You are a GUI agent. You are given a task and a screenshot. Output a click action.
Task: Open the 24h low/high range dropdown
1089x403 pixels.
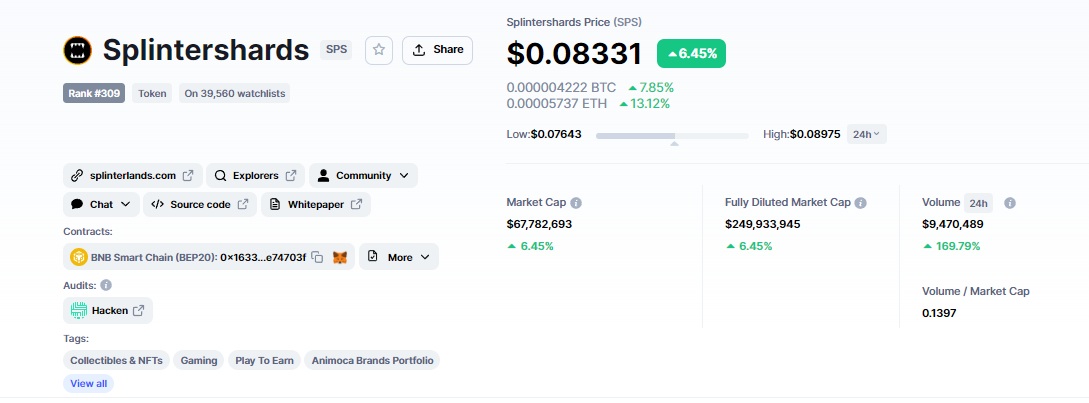click(x=866, y=134)
